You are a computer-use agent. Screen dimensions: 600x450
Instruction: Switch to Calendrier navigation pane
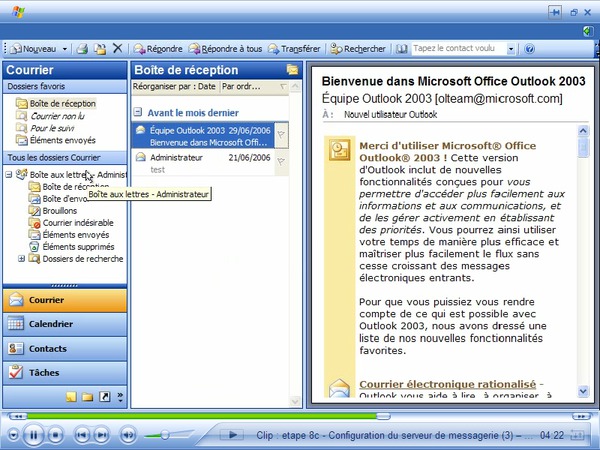pos(65,324)
